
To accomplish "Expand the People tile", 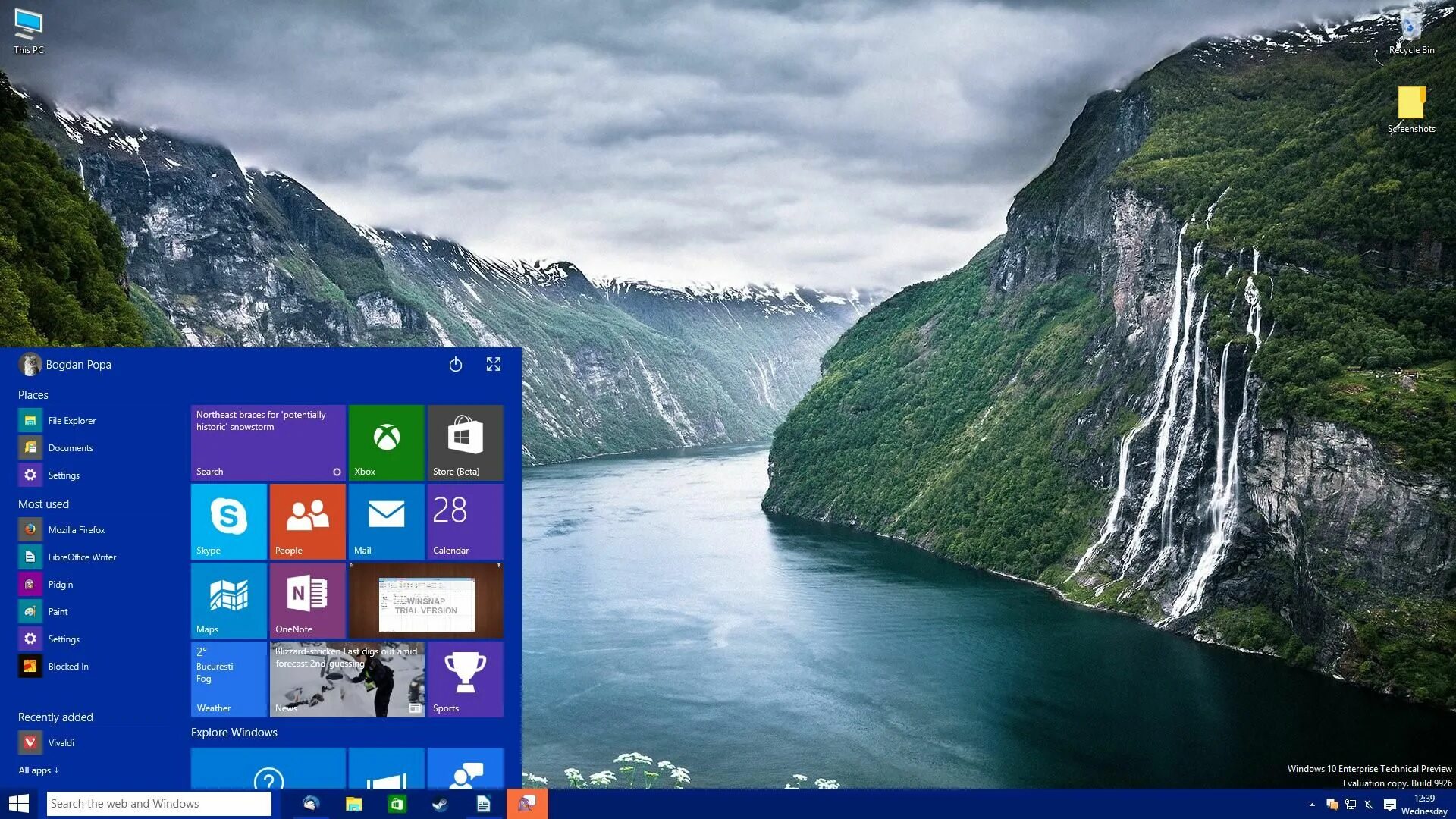I will [308, 520].
